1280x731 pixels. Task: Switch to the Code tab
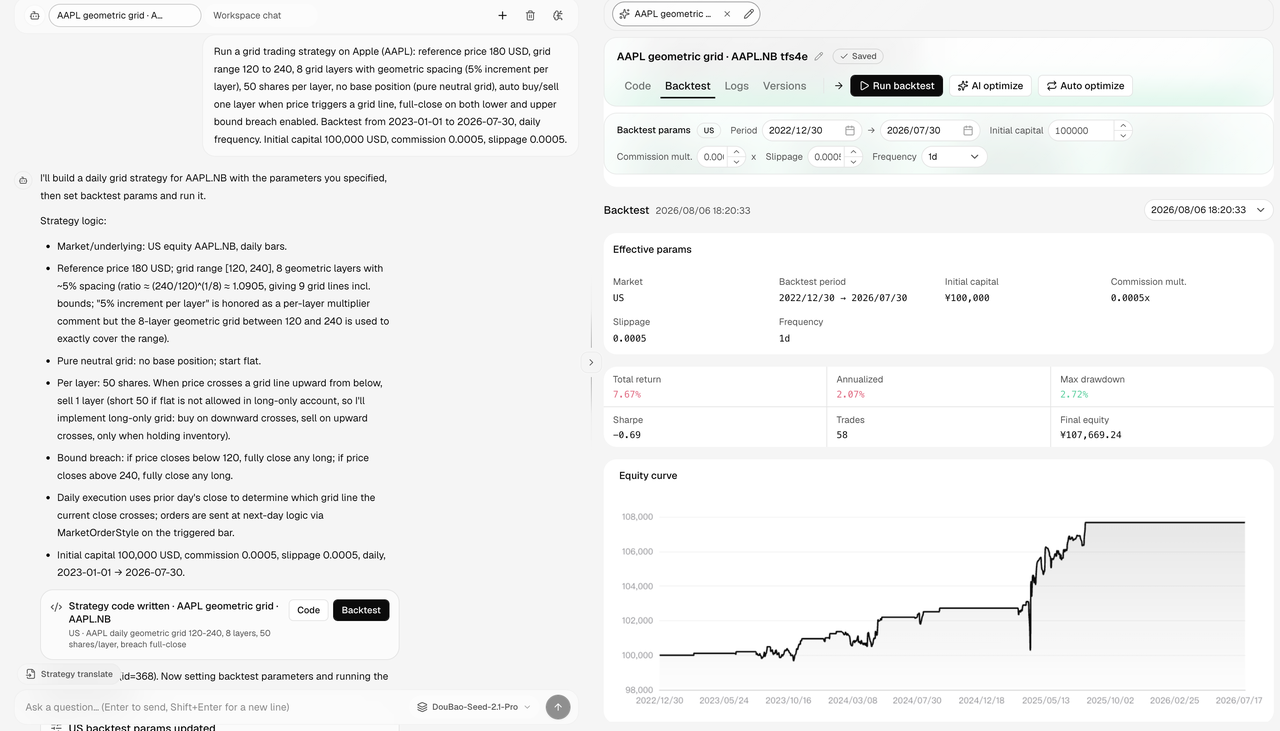coord(638,86)
